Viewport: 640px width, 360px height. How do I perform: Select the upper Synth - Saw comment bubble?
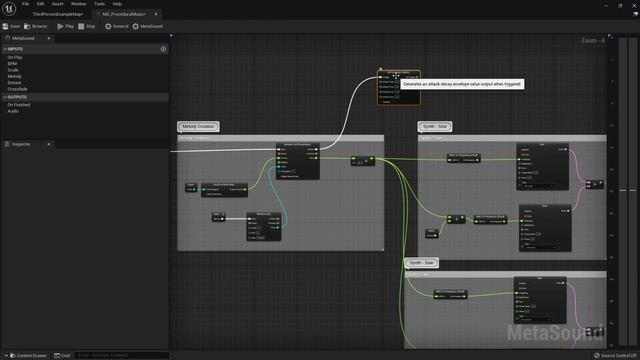435,127
